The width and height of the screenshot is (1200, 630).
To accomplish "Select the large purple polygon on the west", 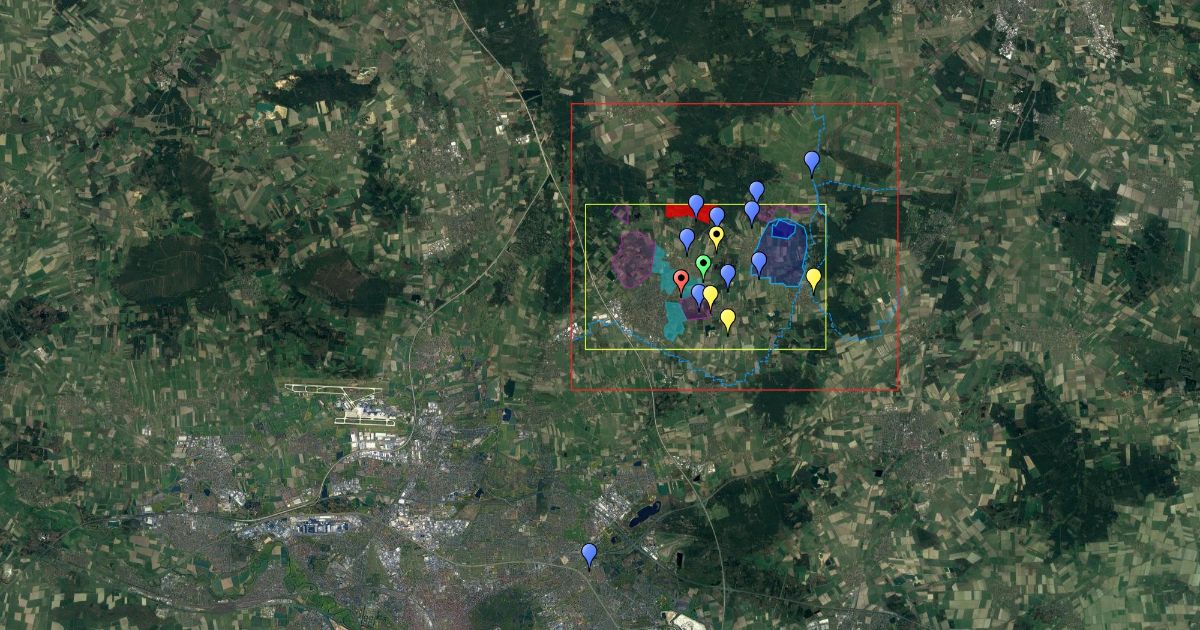I will [x=633, y=259].
